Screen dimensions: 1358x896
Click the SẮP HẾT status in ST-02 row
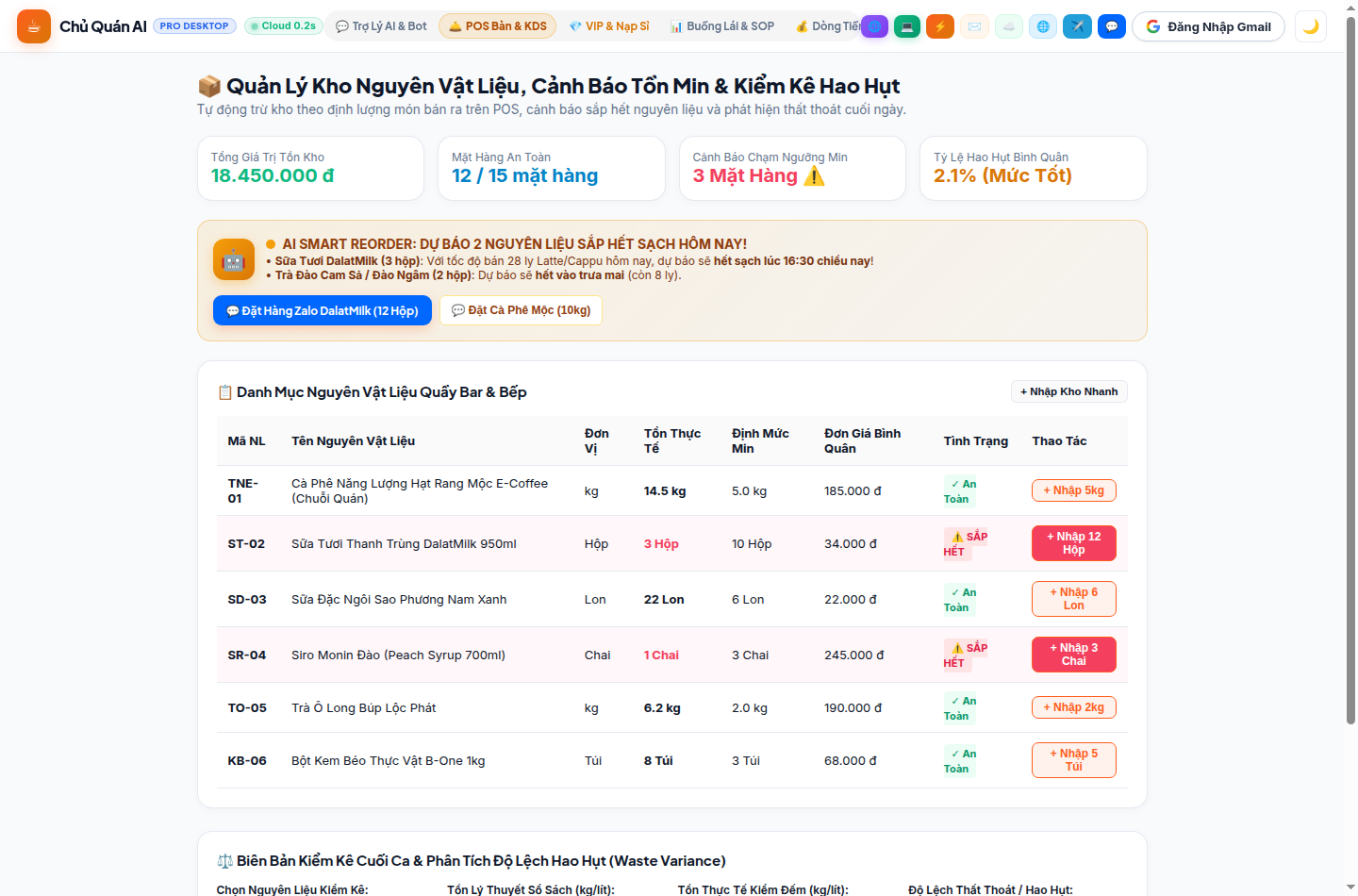point(966,544)
